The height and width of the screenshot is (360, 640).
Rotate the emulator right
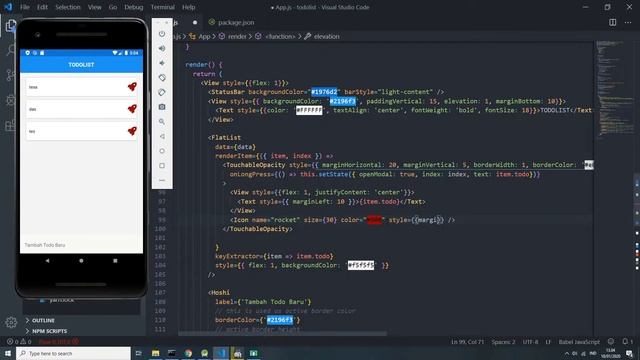pos(162,92)
